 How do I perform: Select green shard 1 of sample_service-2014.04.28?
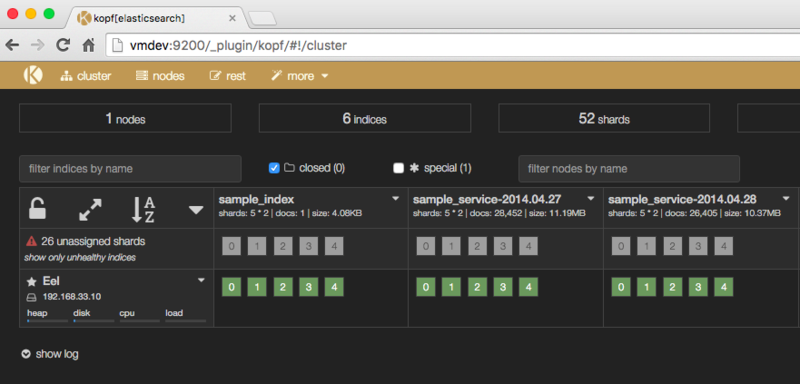tap(647, 287)
